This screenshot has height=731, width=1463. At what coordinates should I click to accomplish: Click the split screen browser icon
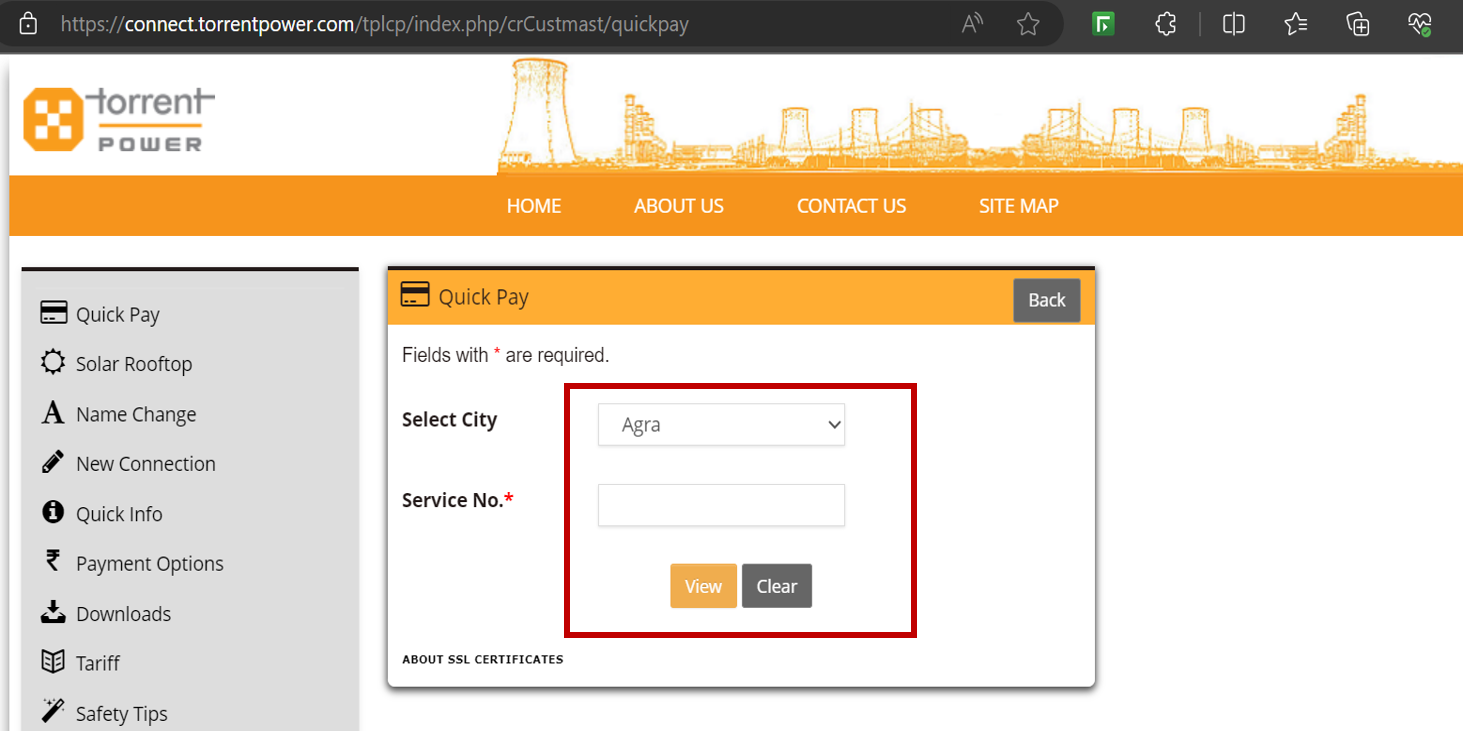point(1233,23)
